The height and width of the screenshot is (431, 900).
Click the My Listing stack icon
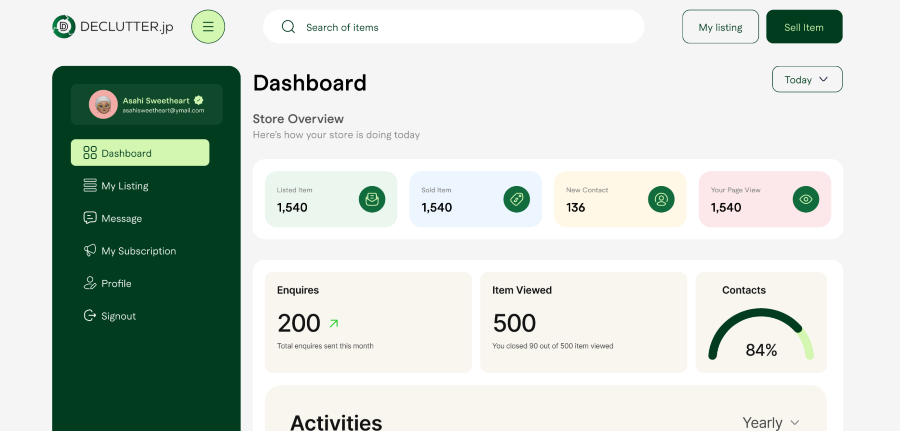[90, 185]
